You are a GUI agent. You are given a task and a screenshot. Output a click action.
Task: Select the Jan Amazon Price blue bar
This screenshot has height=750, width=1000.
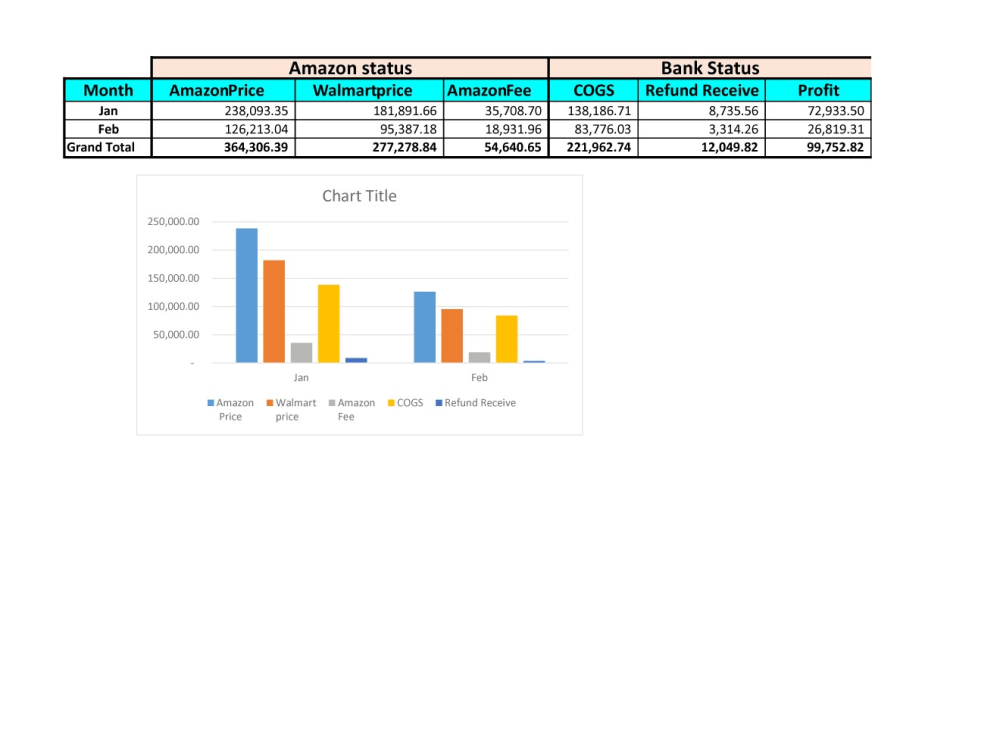[247, 295]
